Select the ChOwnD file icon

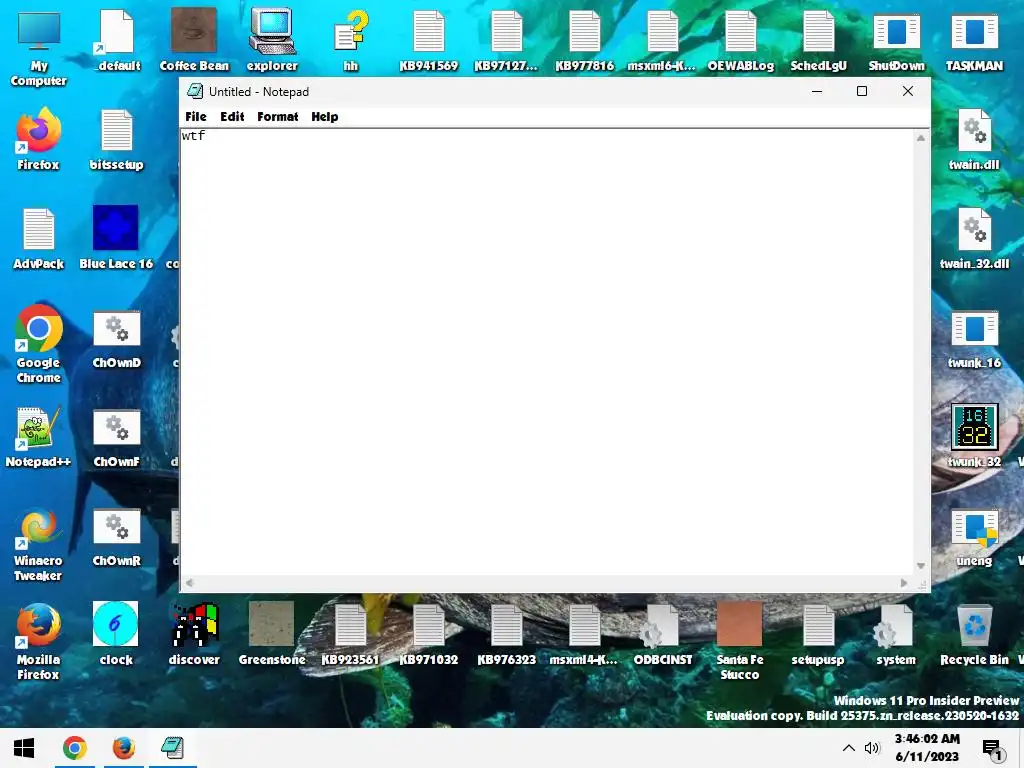click(117, 338)
